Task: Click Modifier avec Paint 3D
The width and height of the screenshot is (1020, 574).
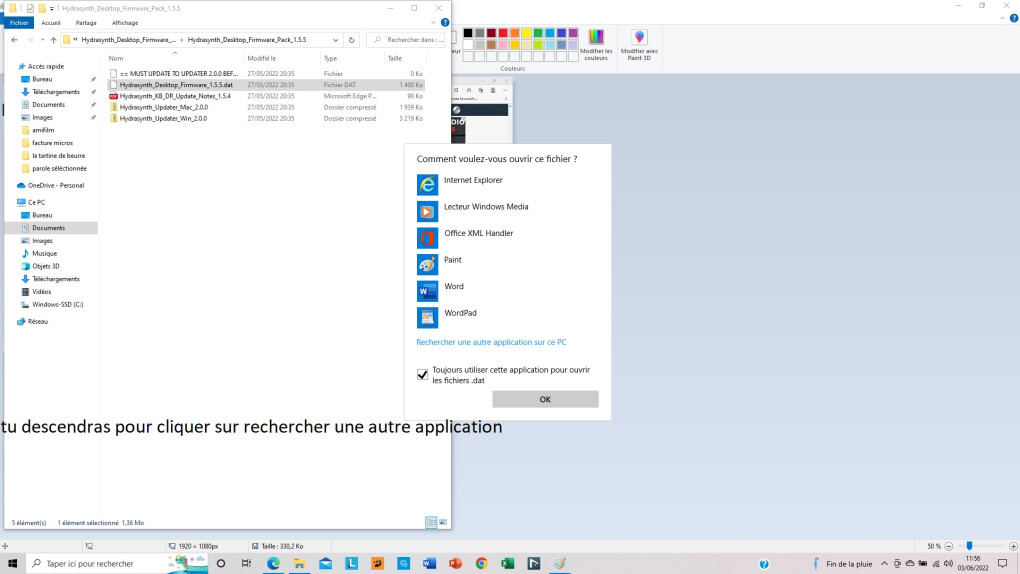Action: [639, 45]
